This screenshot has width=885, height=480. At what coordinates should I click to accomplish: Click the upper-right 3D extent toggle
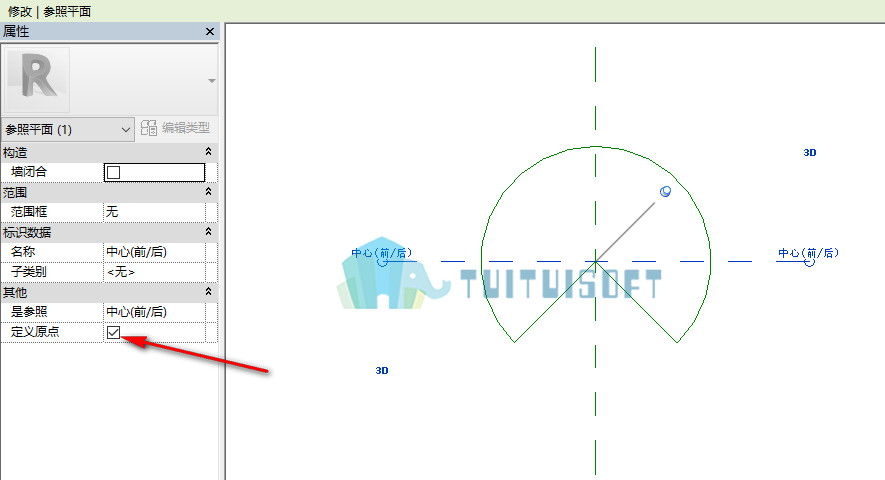(809, 152)
